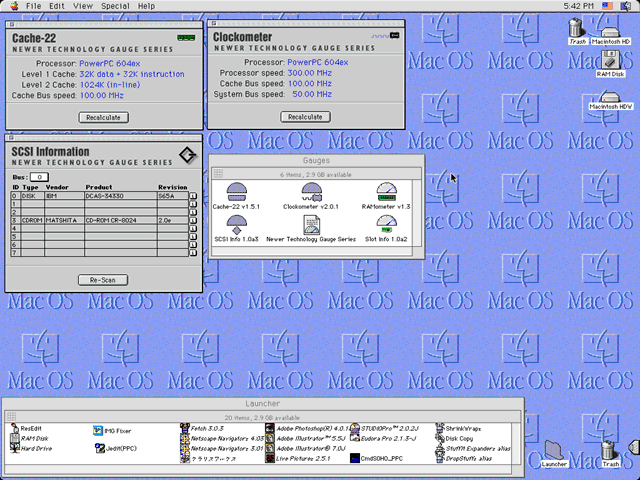Open Slot Info 1.0a2 icon
This screenshot has width=640, height=480.
pyautogui.click(x=386, y=224)
